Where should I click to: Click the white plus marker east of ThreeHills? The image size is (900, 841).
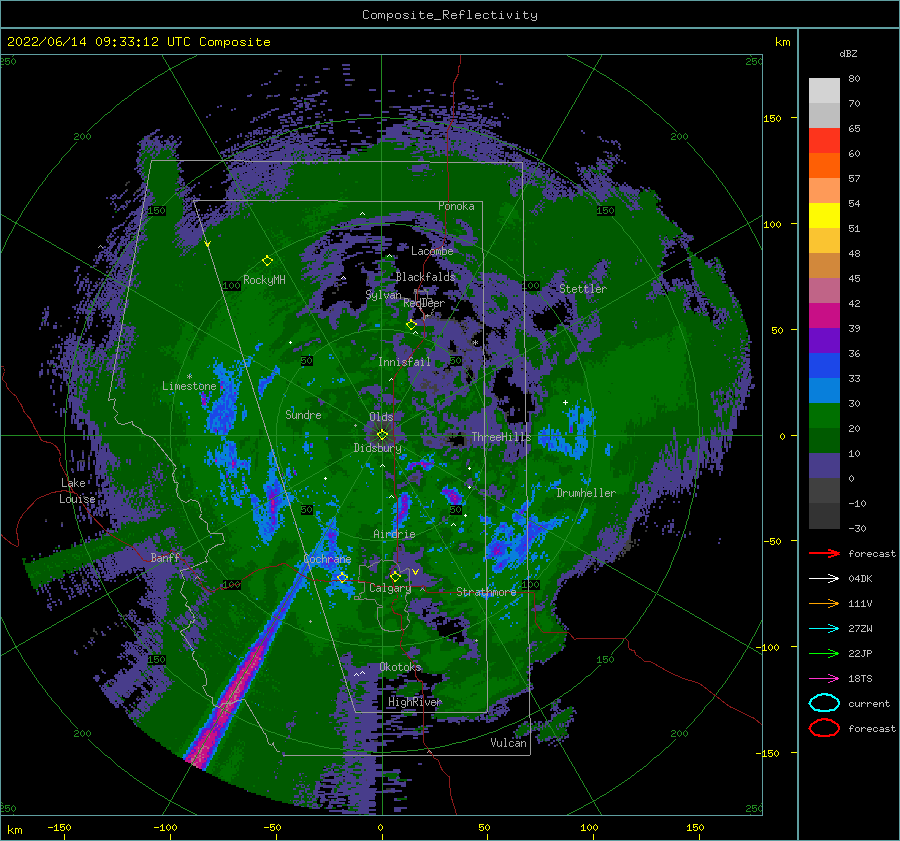click(565, 402)
